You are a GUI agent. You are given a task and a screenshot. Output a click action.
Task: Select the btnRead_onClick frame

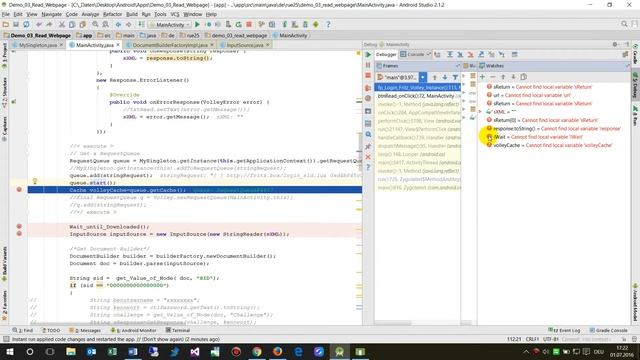[418, 96]
